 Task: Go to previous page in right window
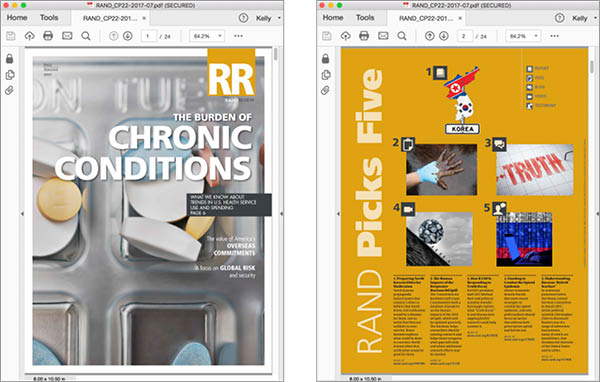coord(429,36)
